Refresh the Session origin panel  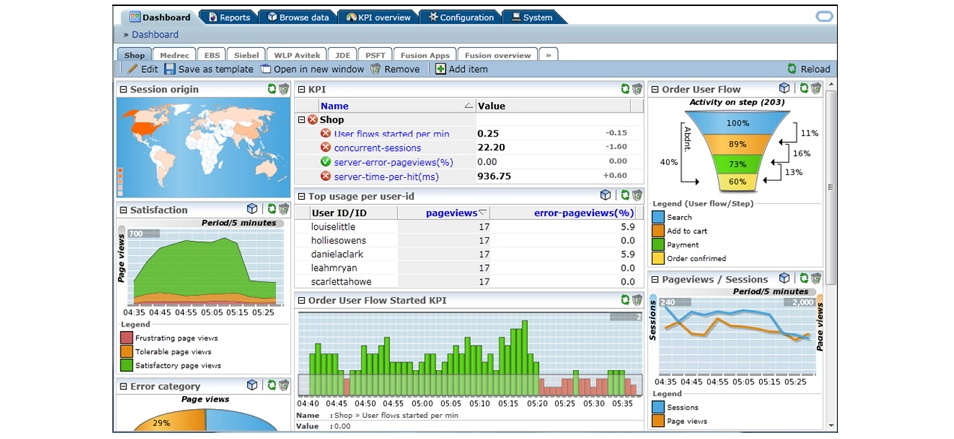point(272,89)
